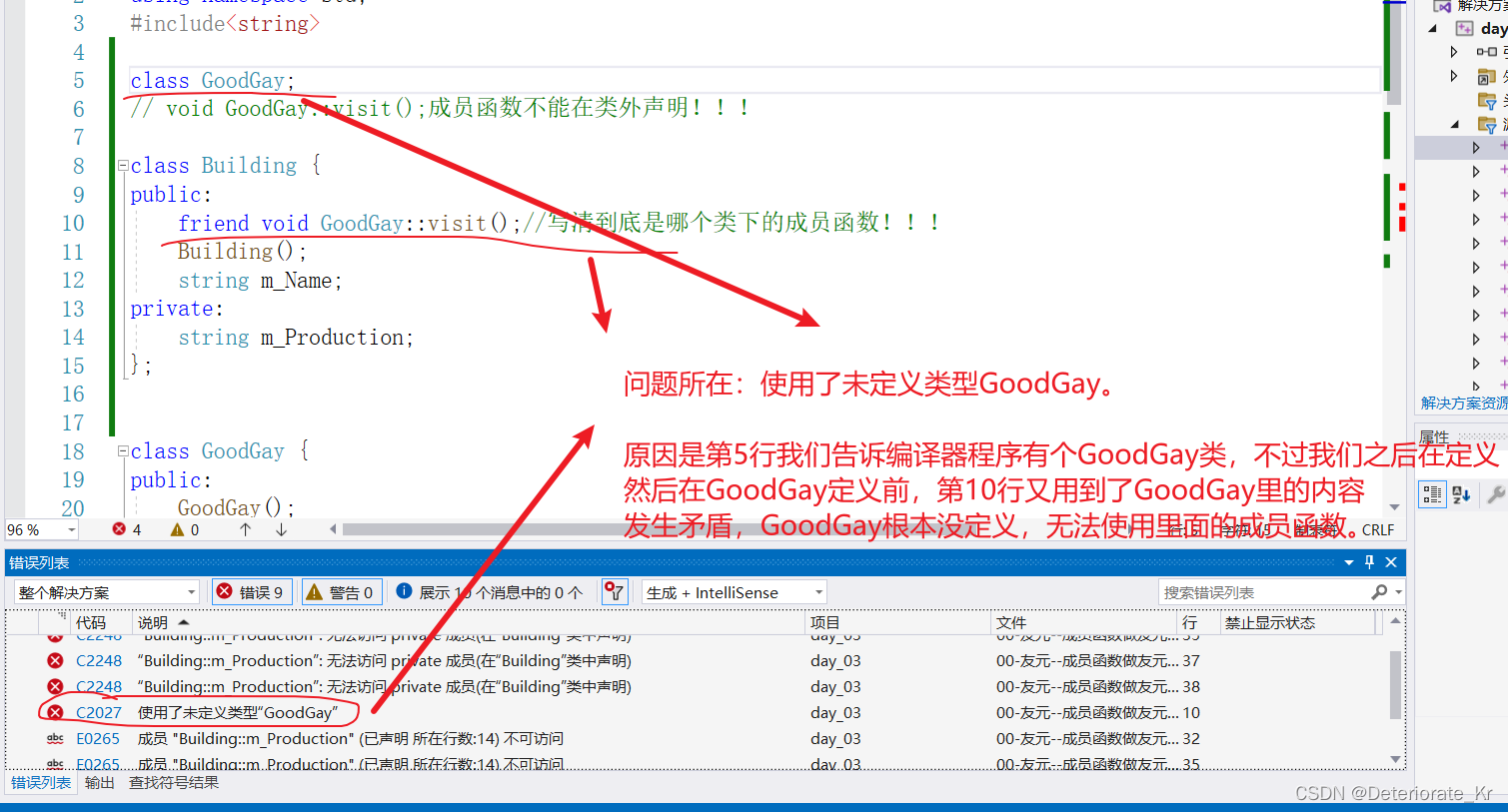Click the CRLF line ending indicator
This screenshot has width=1508, height=812.
[x=1377, y=529]
